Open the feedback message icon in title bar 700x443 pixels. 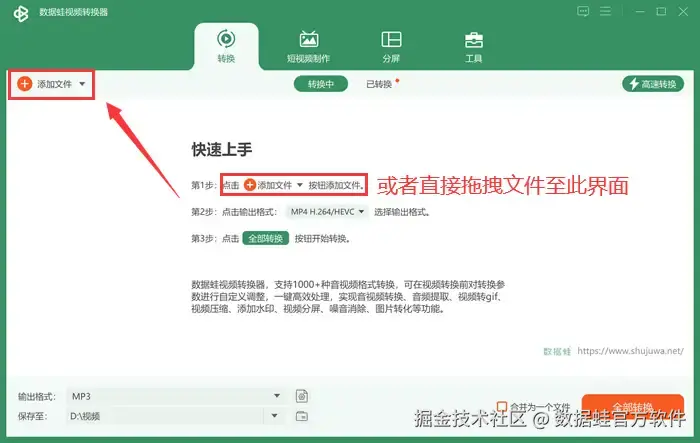(x=583, y=12)
